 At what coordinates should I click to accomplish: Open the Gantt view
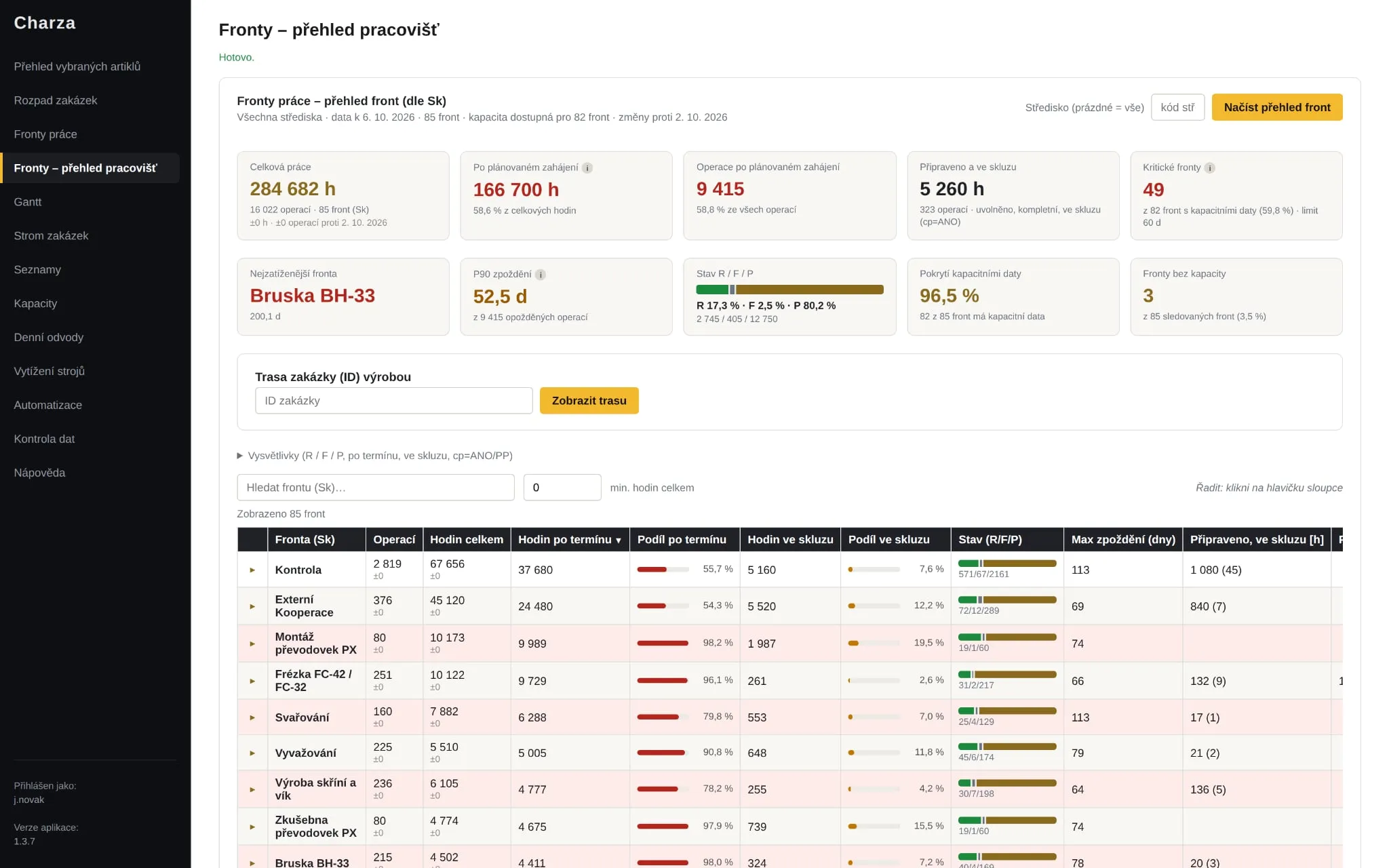coord(90,202)
